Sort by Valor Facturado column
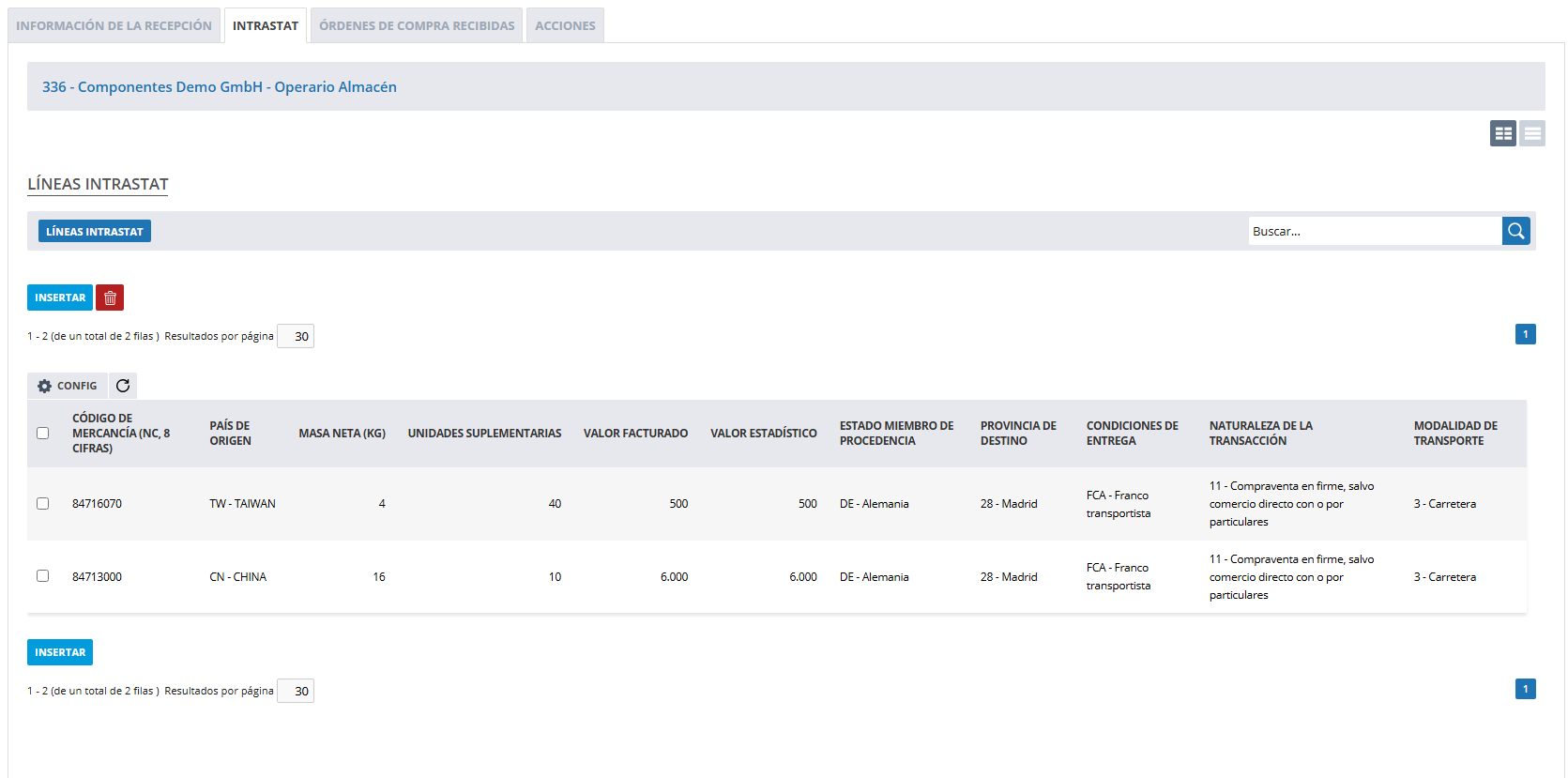The height and width of the screenshot is (778, 1568). click(635, 434)
